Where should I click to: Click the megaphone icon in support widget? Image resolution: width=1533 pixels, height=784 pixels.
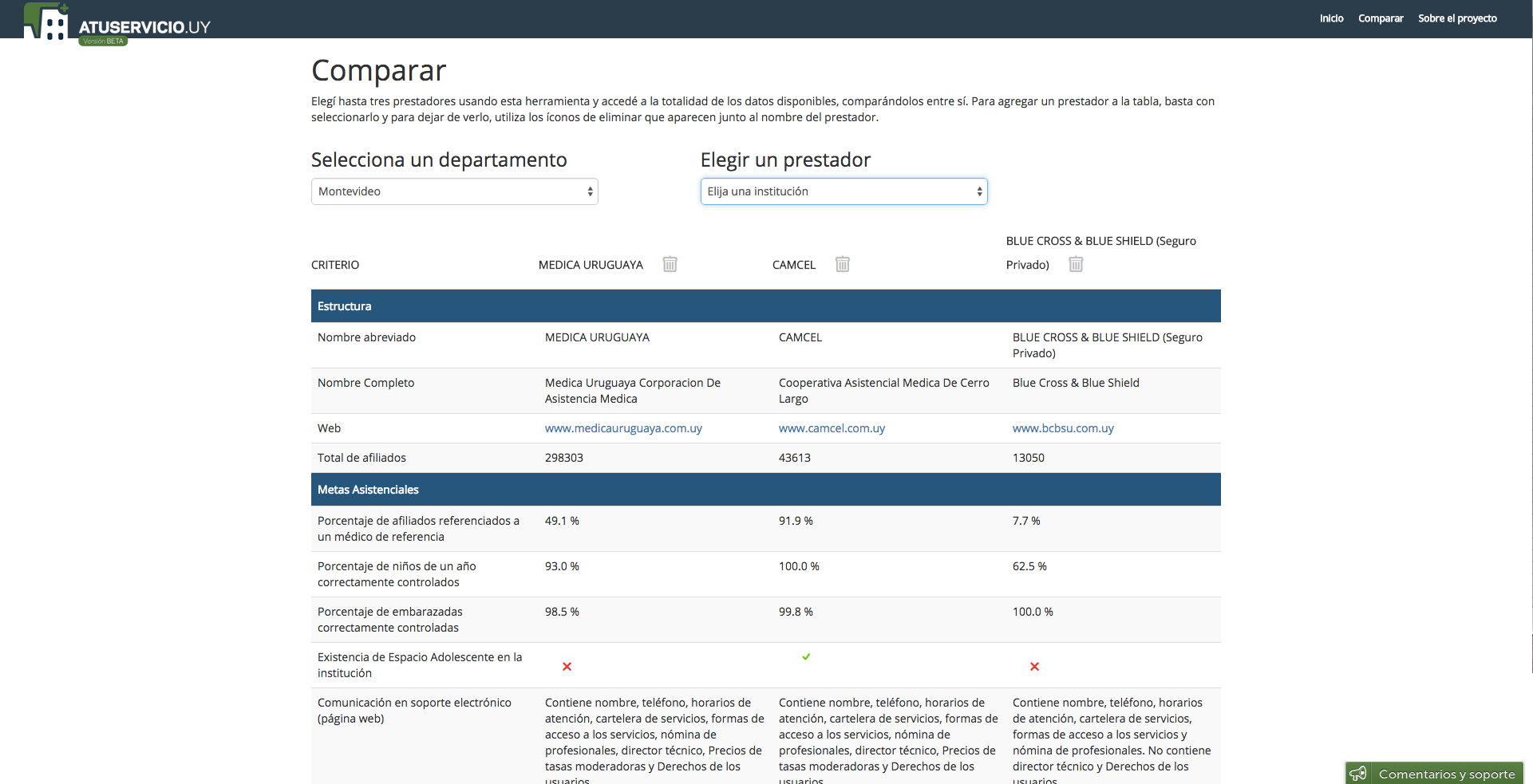(x=1358, y=774)
